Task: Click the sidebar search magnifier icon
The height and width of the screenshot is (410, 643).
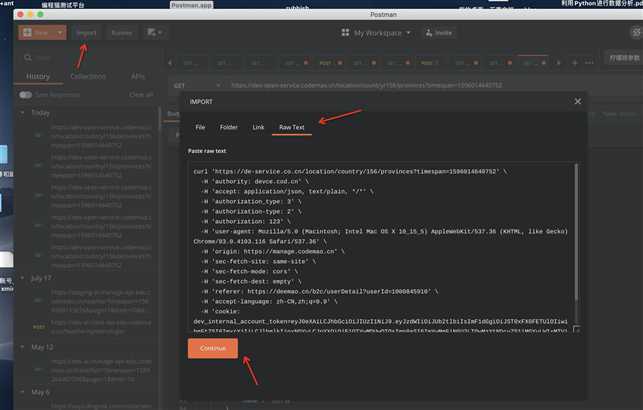Action: tap(27, 58)
